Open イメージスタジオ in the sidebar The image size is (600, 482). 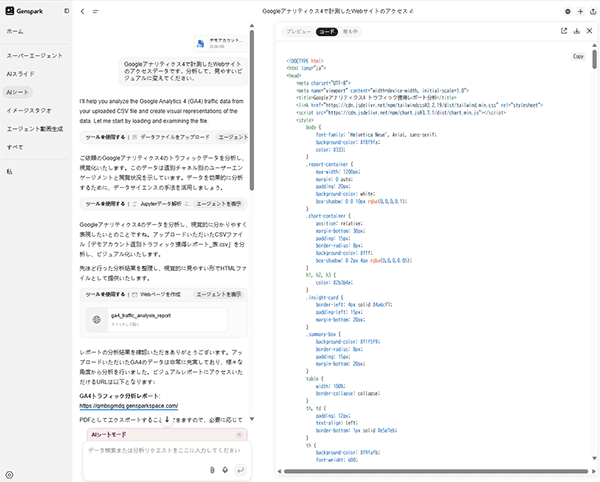(29, 111)
